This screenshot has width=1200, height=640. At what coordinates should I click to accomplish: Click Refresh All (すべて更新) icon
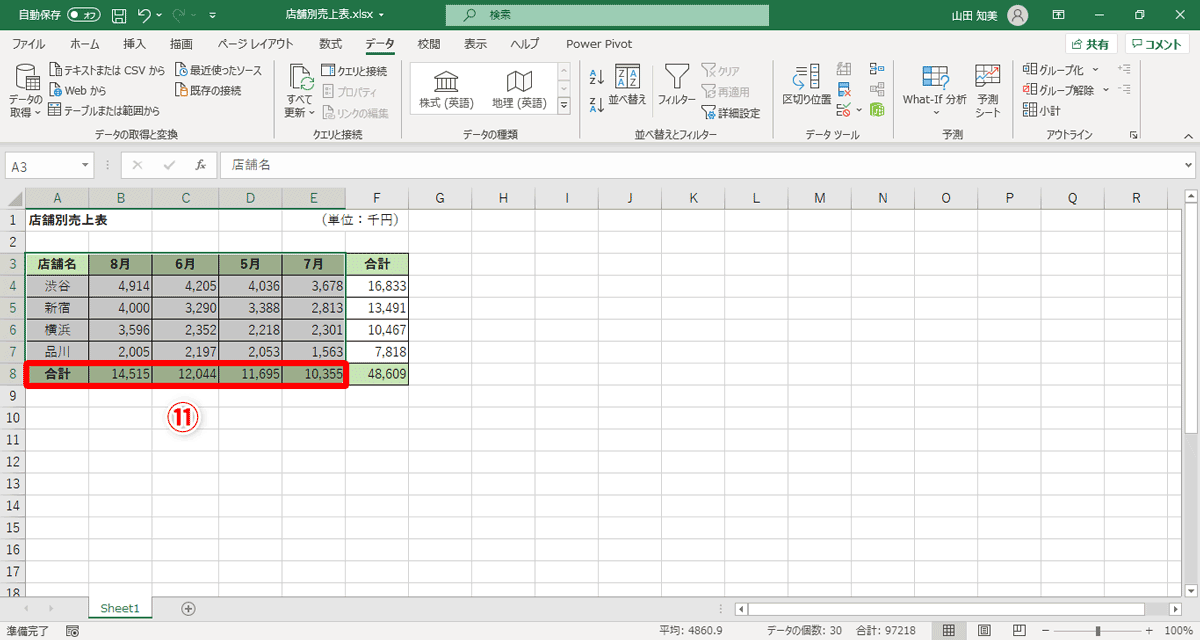pyautogui.click(x=299, y=91)
